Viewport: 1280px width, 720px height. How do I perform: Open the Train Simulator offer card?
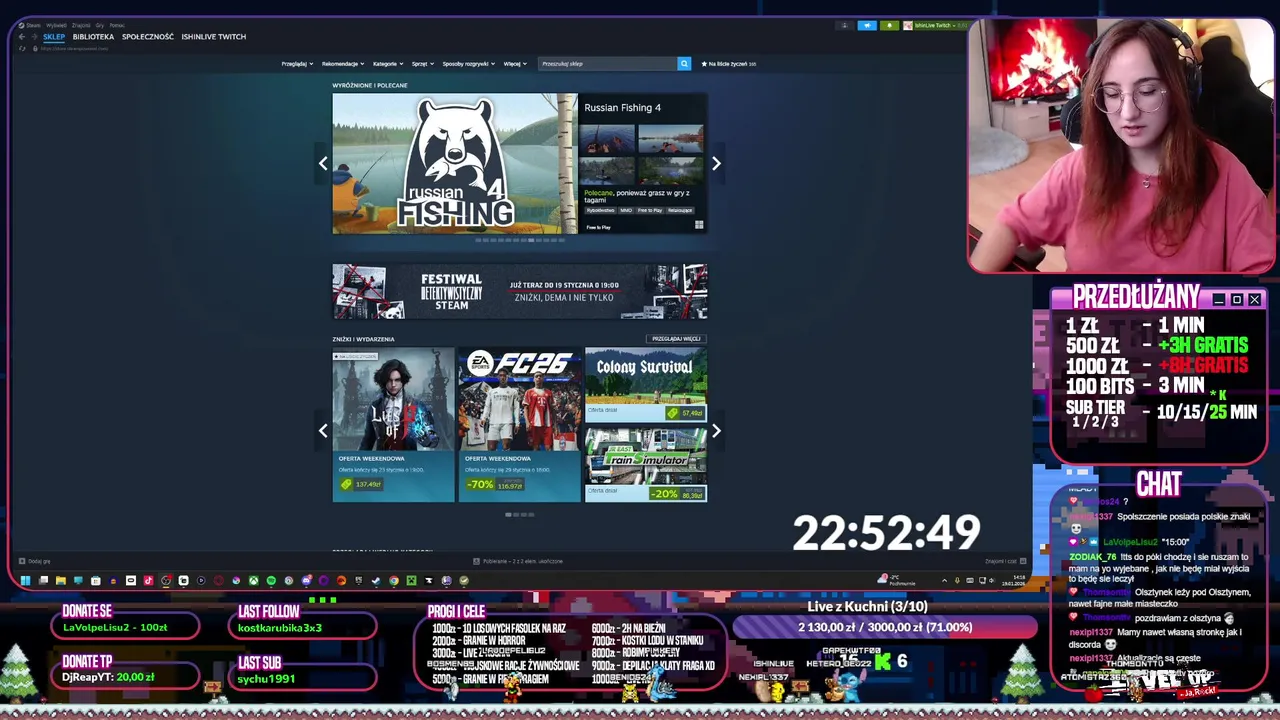[x=646, y=464]
